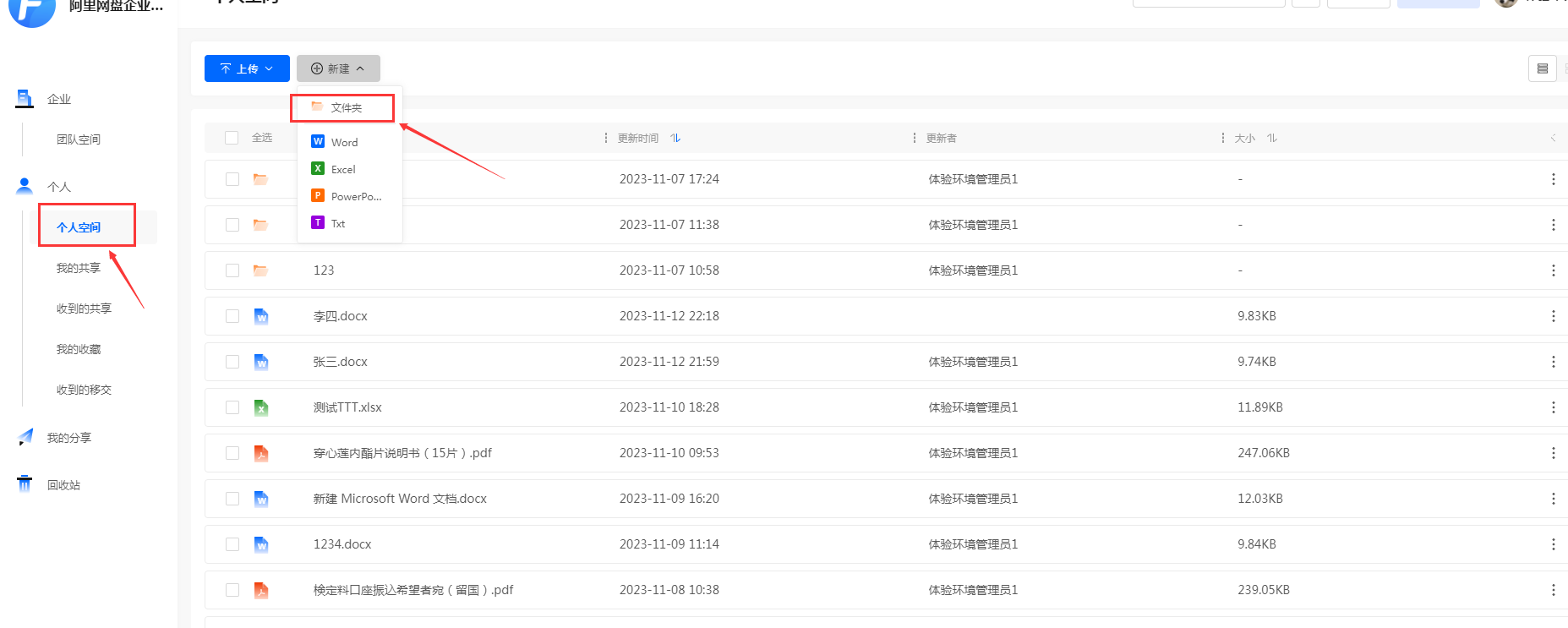Click folder icon of the 123 row
The image size is (1568, 628).
point(260,270)
